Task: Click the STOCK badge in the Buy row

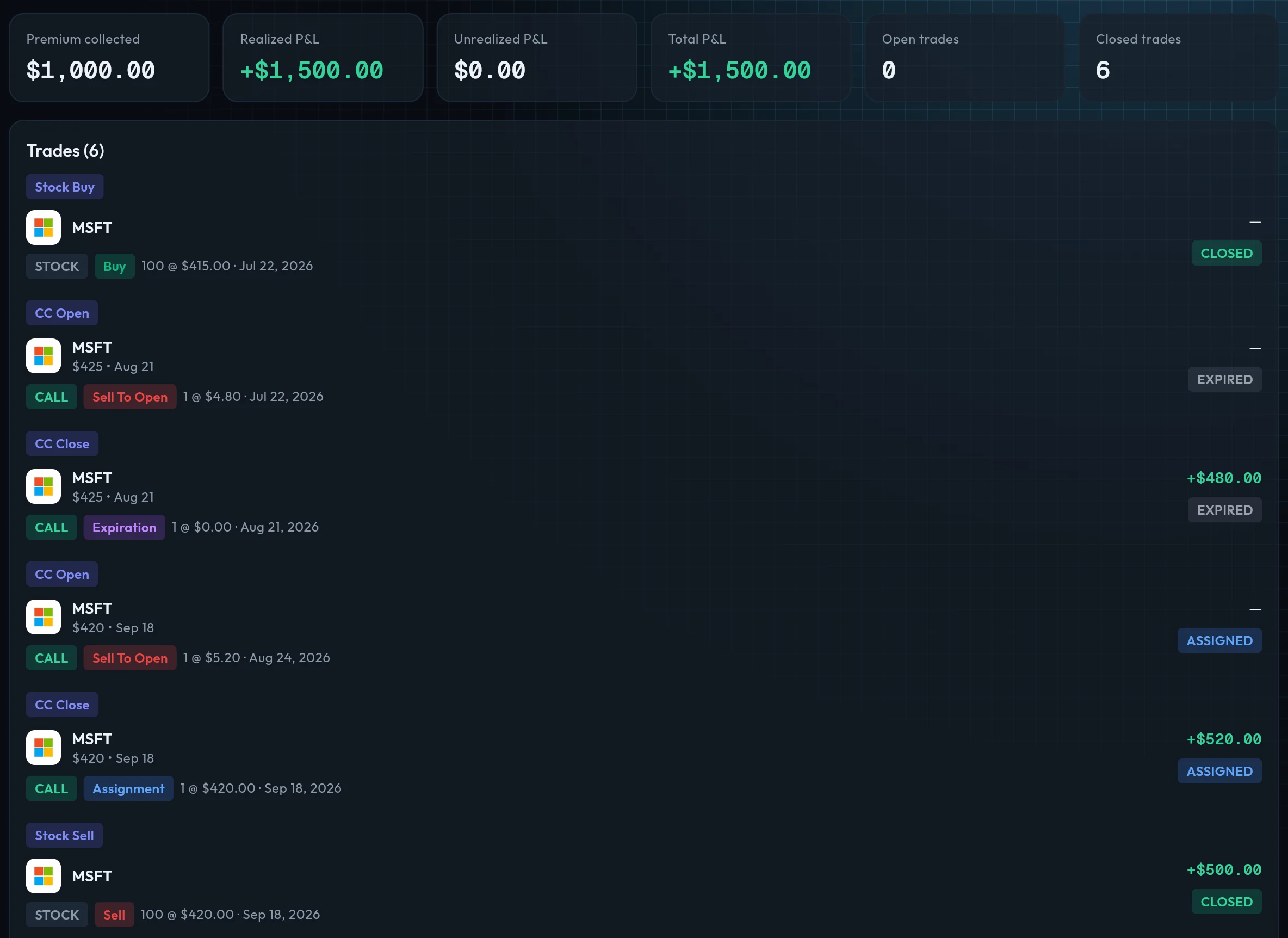Action: 57,267
